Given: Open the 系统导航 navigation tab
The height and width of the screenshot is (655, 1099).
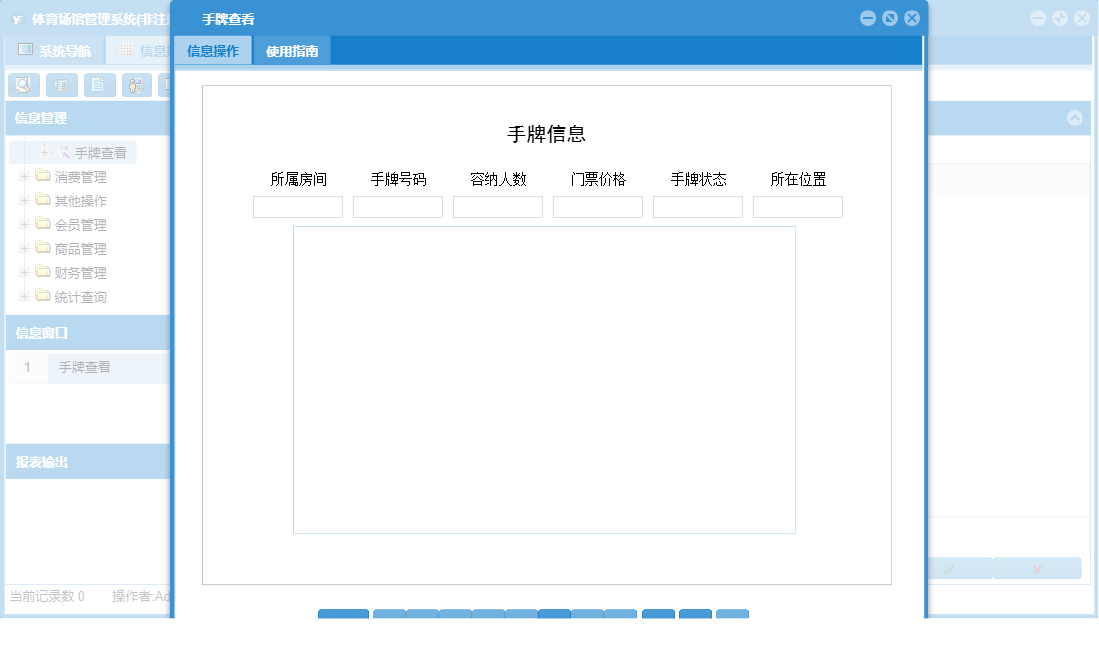Looking at the screenshot, I should pos(60,49).
